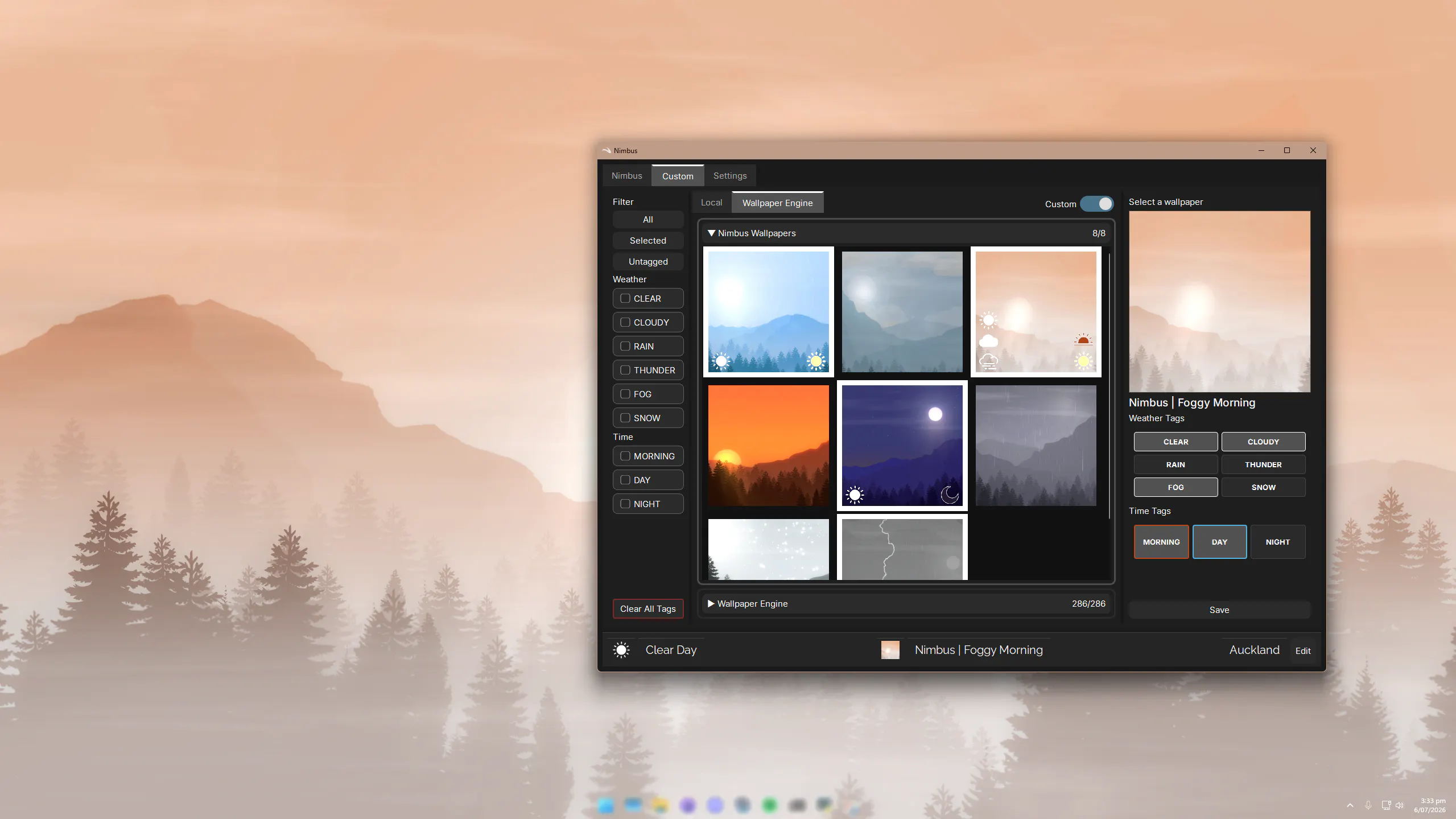The image size is (1456, 819).
Task: Toggle the CLOUDY tag under Weather Tags
Action: tap(1263, 442)
